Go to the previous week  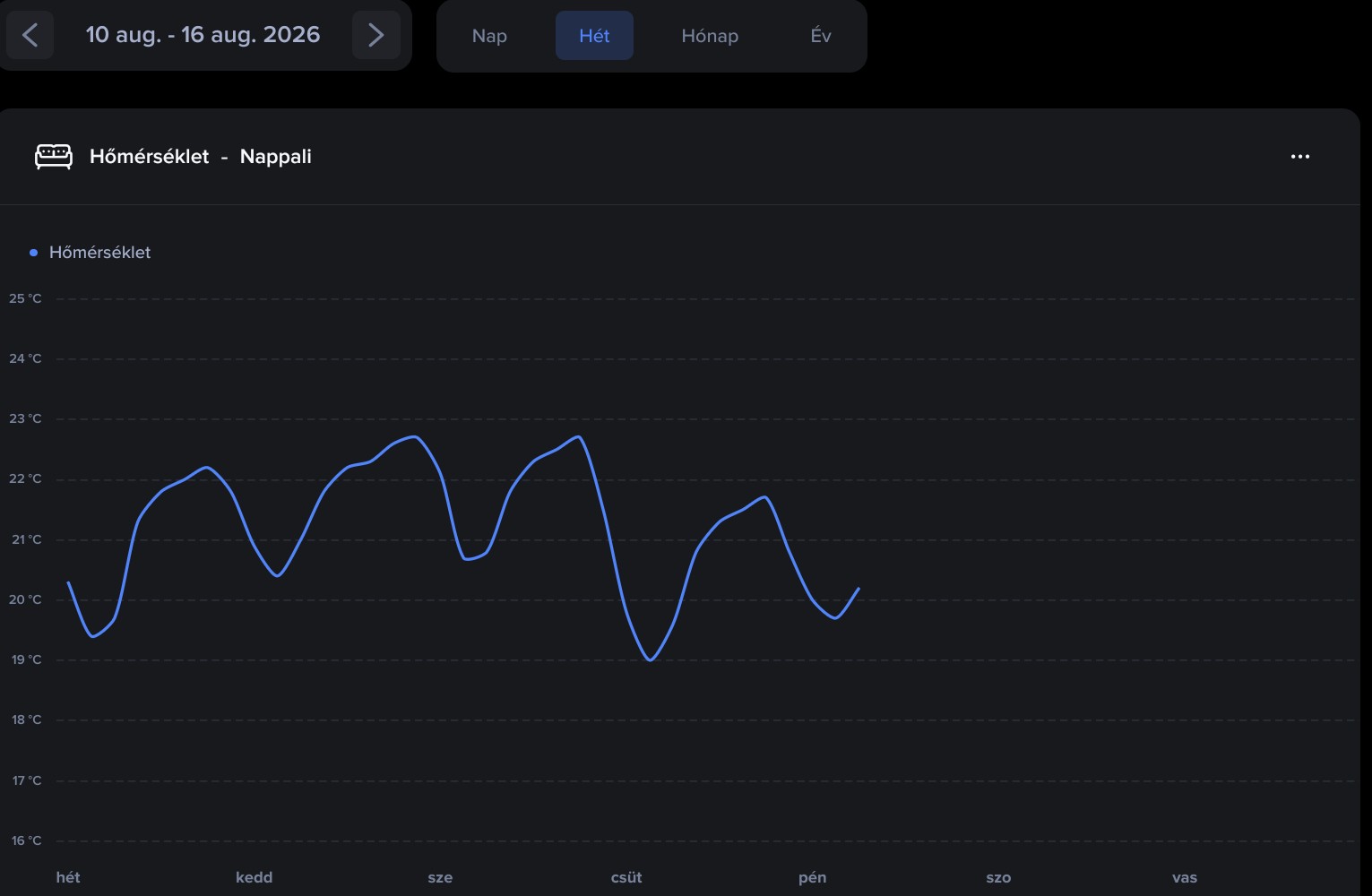pos(30,35)
